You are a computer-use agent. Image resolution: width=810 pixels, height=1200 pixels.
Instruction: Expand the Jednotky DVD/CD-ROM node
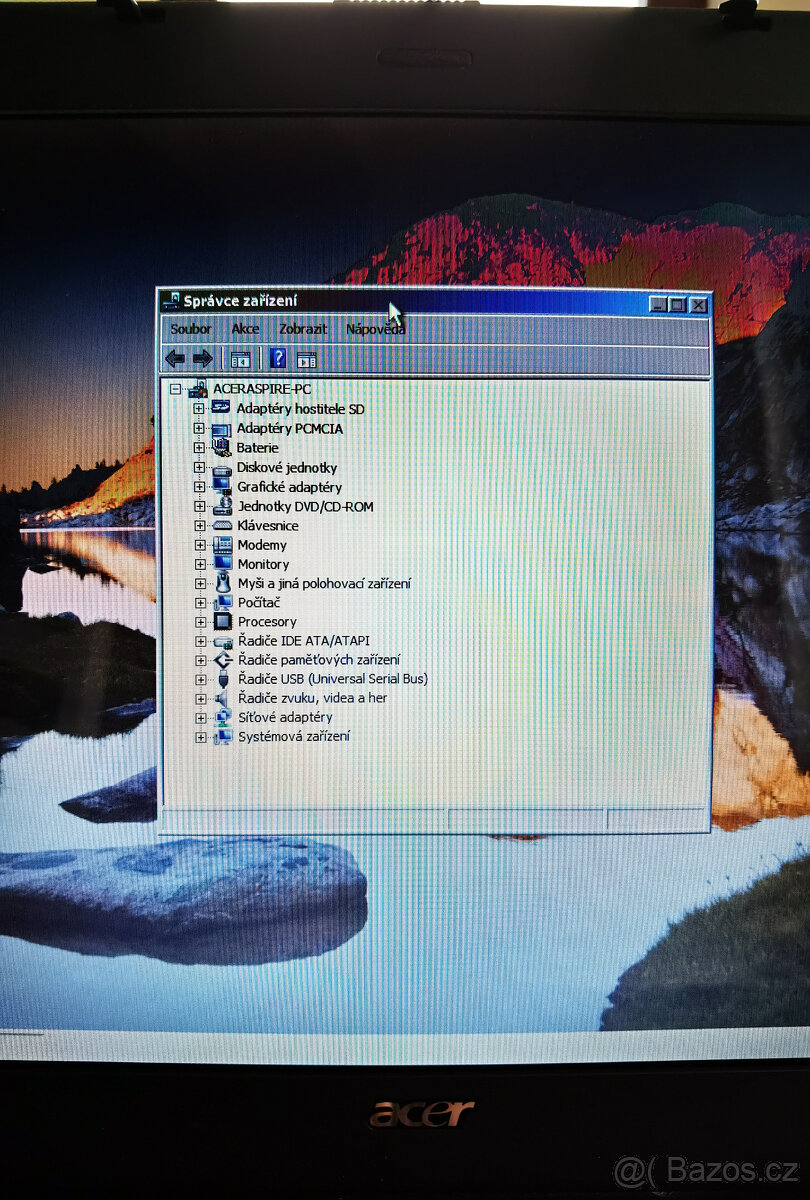pos(200,506)
